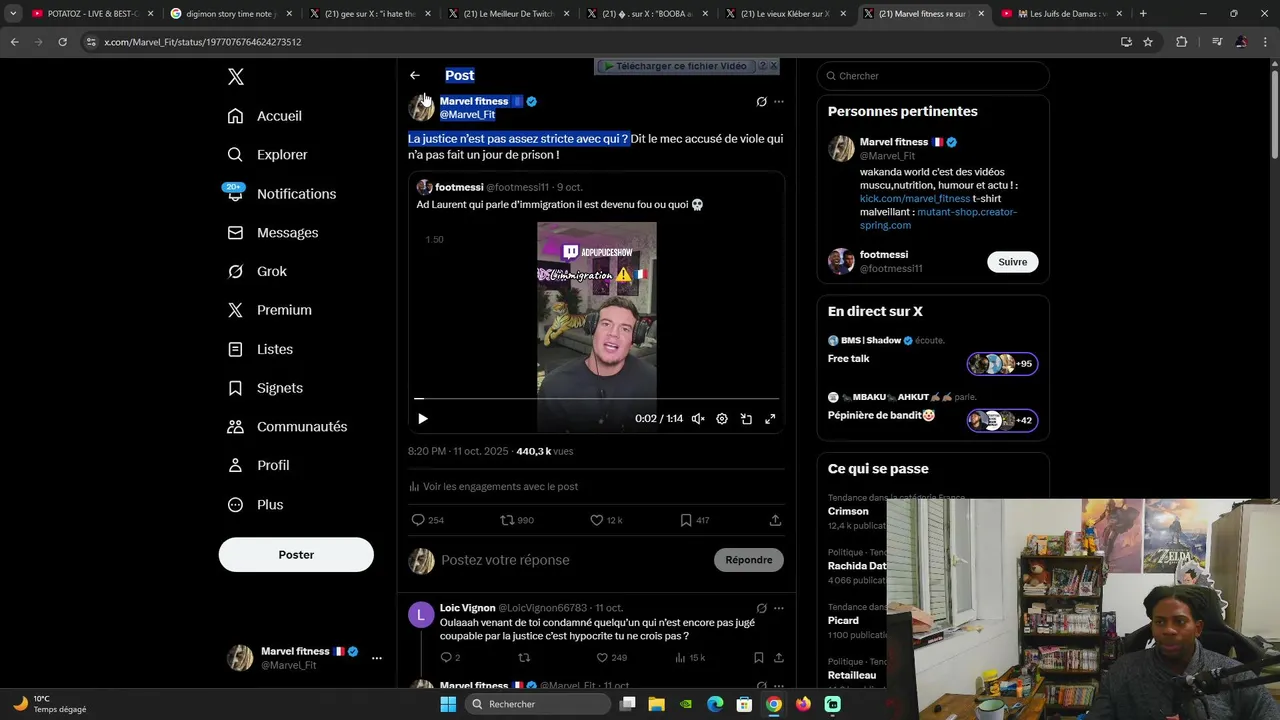Like Loic Vignon's reply
This screenshot has width=1280, height=720.
[611, 658]
